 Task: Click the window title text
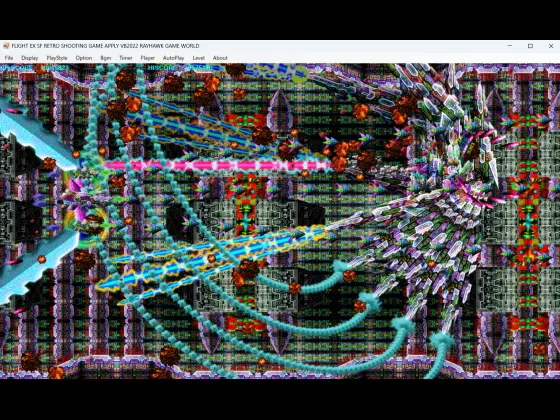pos(105,46)
